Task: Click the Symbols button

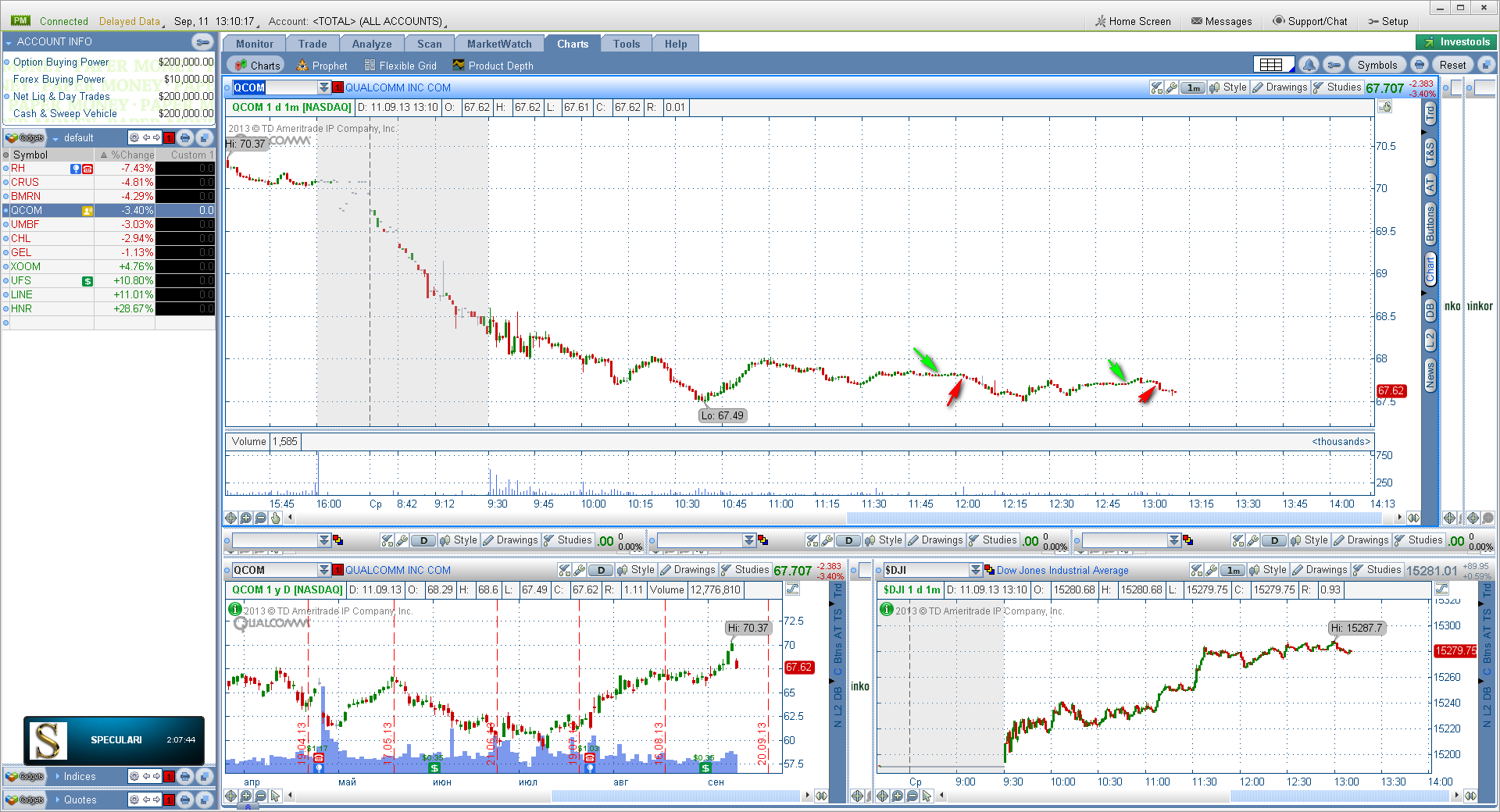Action: [1377, 65]
